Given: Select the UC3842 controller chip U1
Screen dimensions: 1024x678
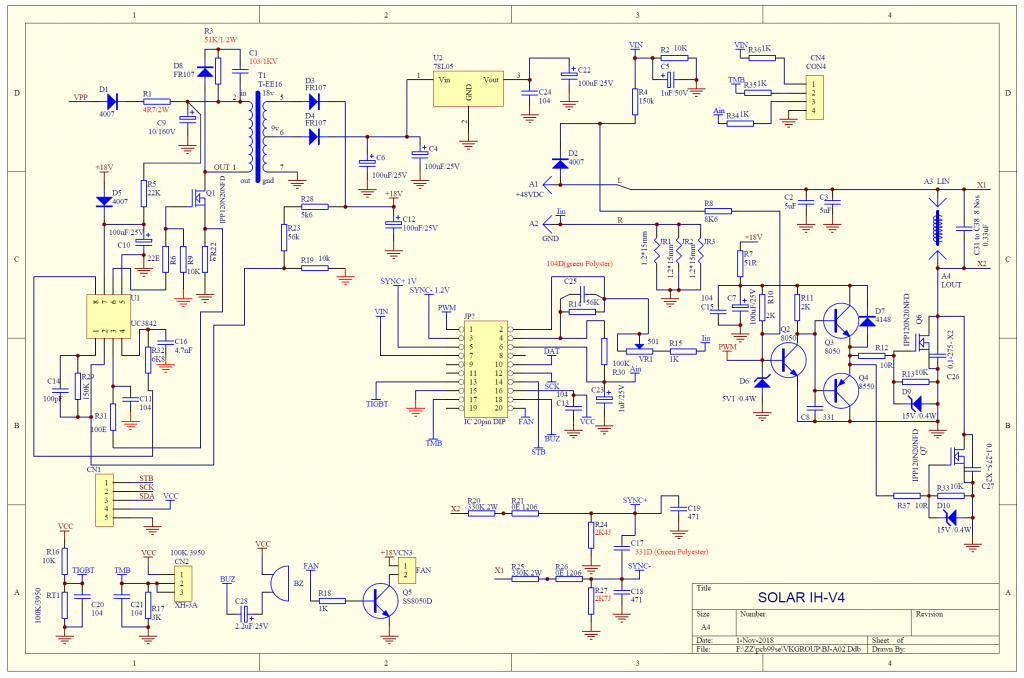Looking at the screenshot, I should pos(108,317).
